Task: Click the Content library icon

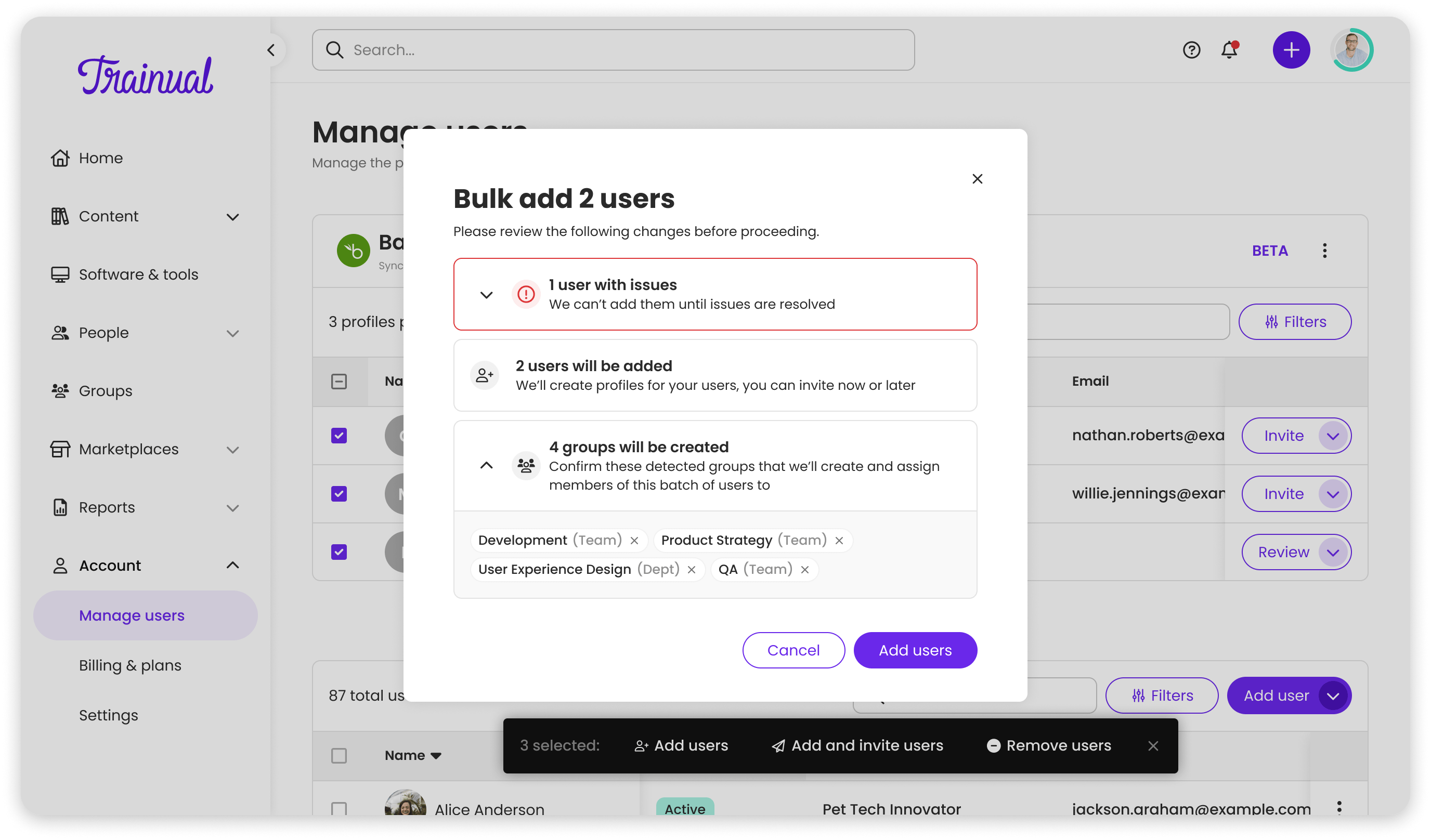Action: pos(60,216)
